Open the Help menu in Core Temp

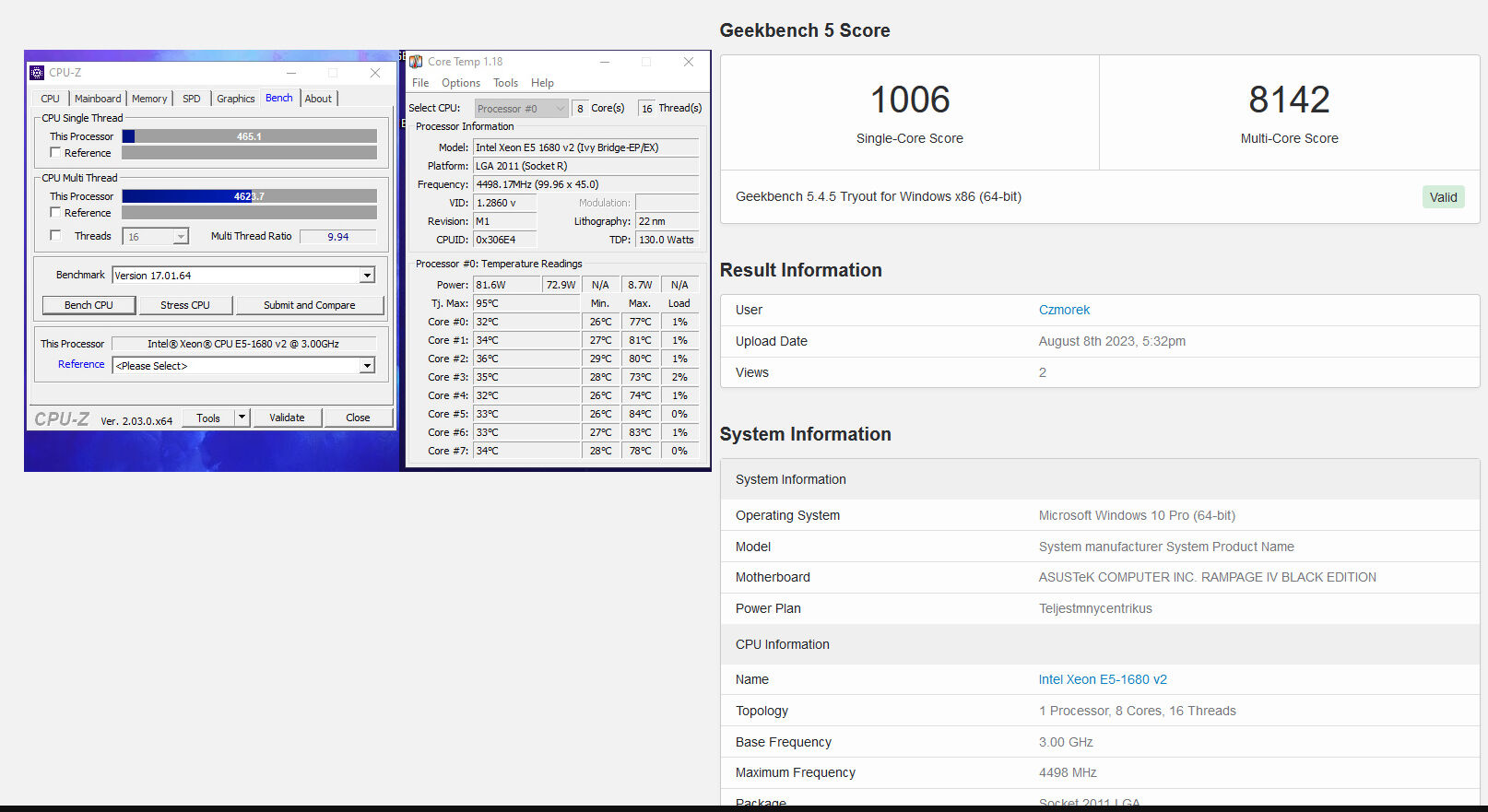543,83
